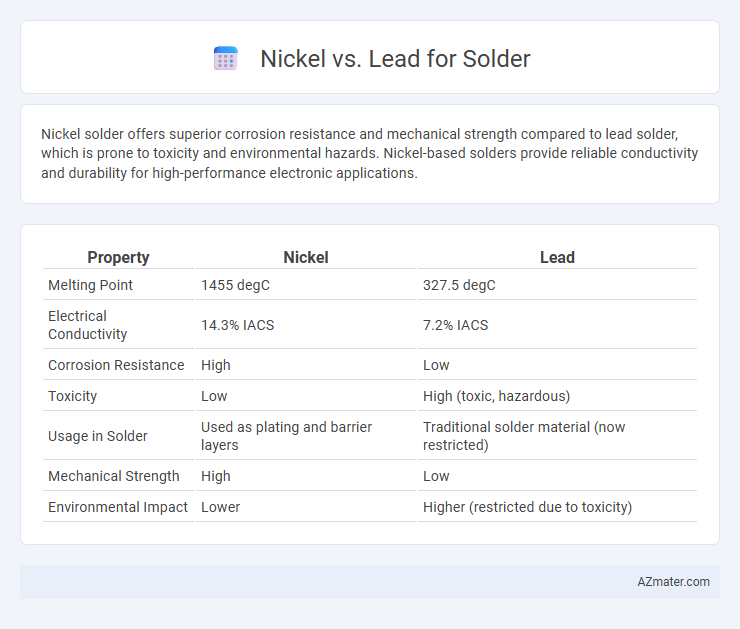Image resolution: width=740 pixels, height=629 pixels.
Task: Select the '1455 degC' cell
Action: point(235,285)
